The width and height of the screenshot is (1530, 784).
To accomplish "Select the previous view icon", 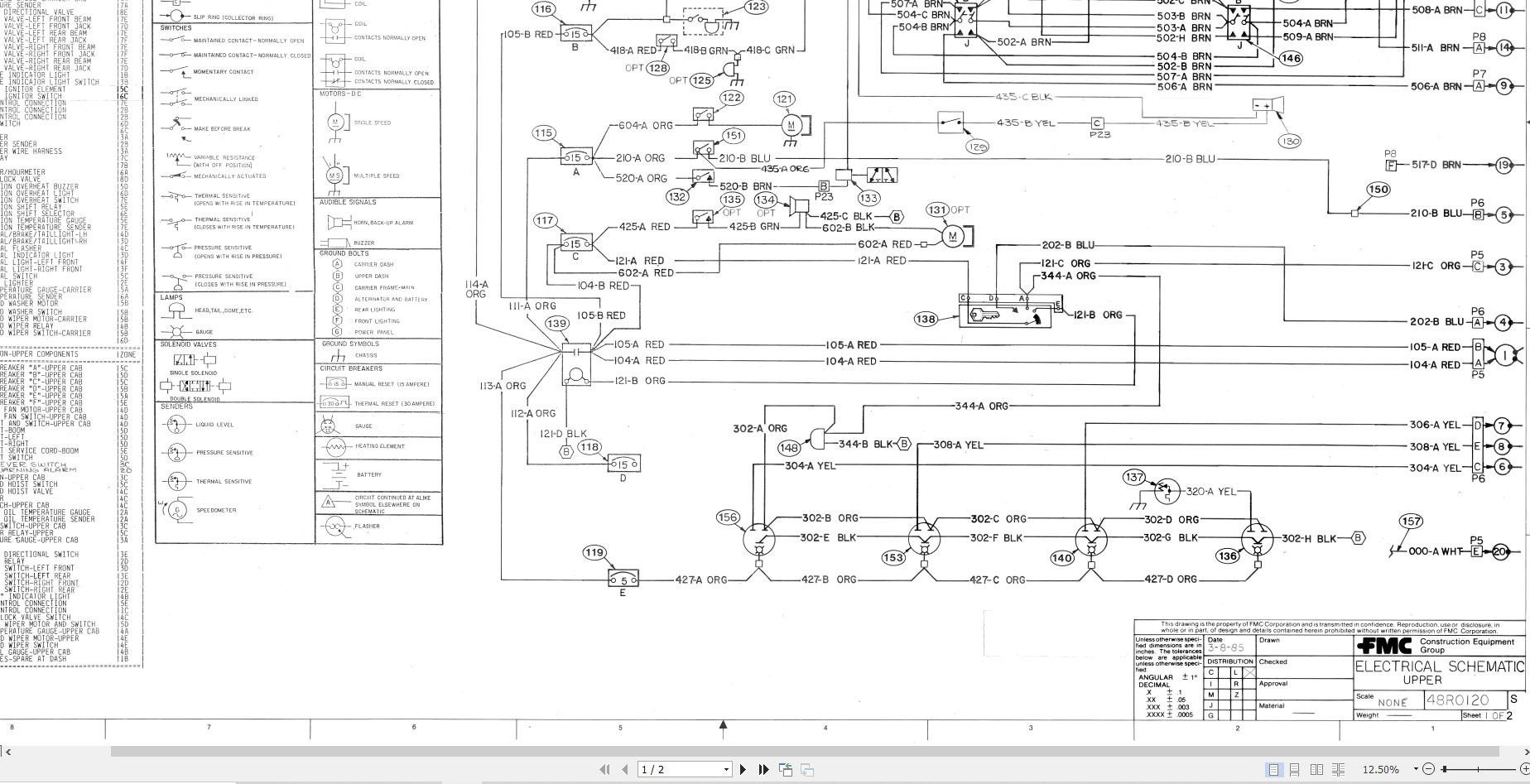I will click(x=785, y=769).
